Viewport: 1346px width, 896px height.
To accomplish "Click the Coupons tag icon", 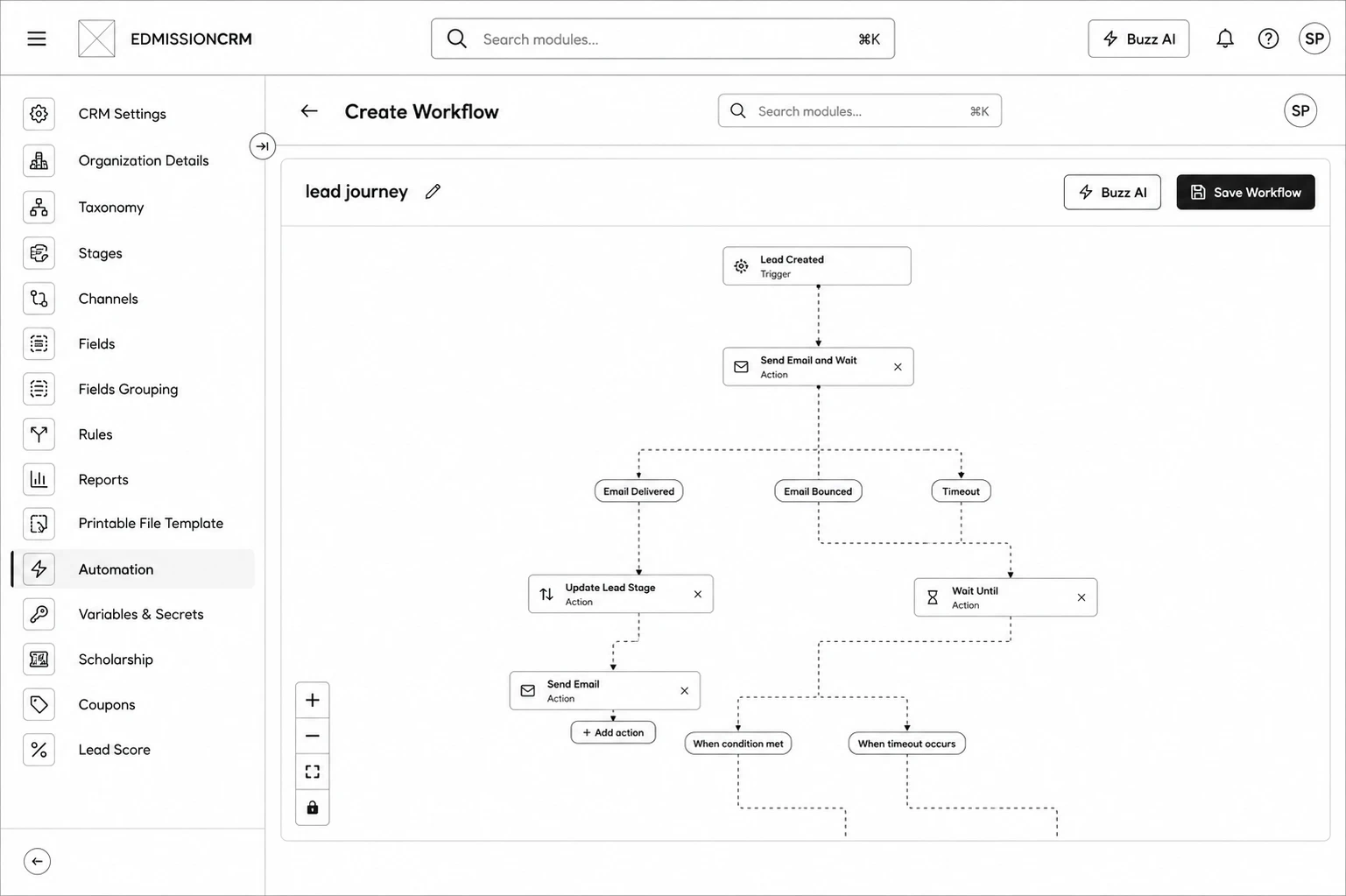I will click(x=39, y=704).
